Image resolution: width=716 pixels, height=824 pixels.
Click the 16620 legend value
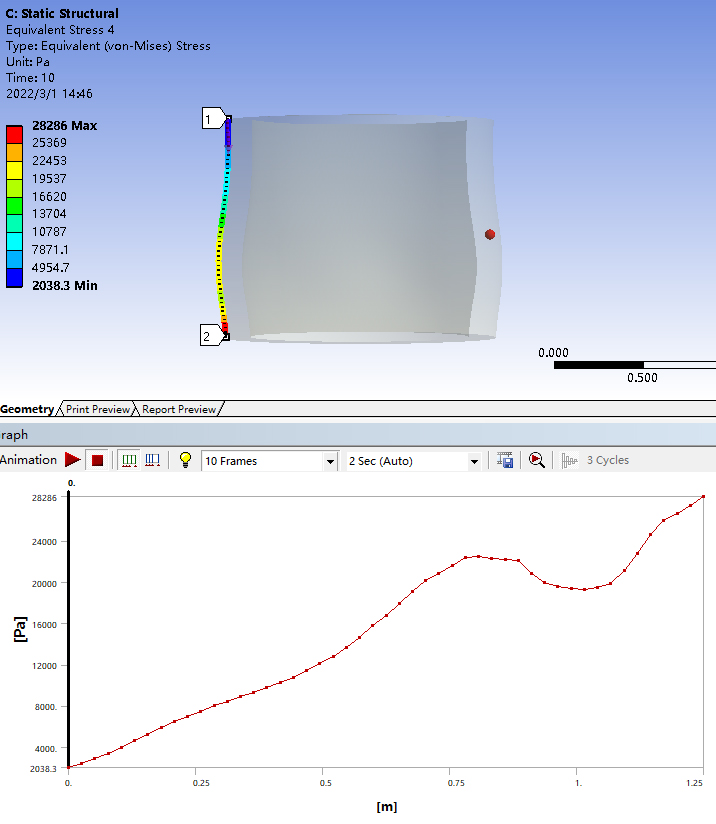click(49, 197)
